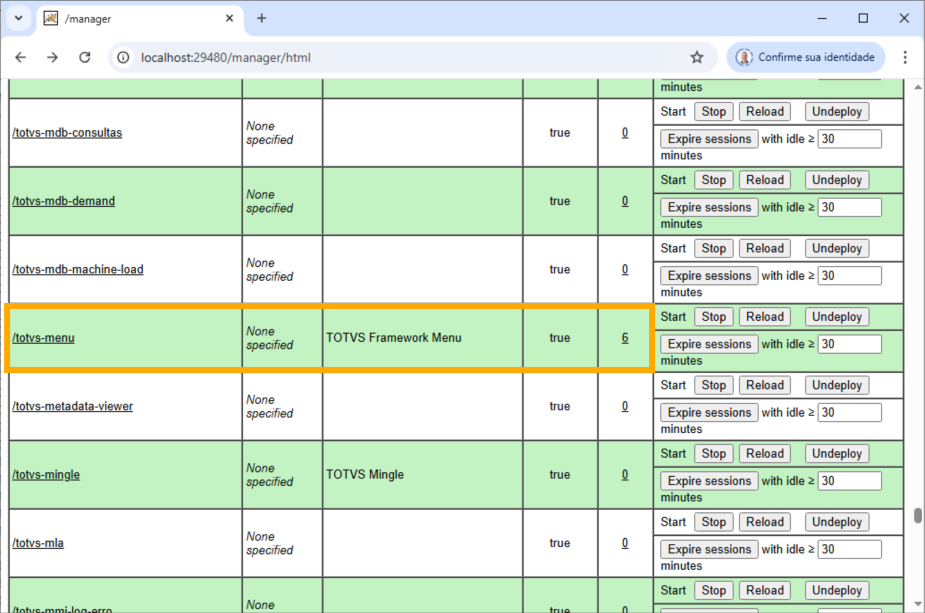
Task: Expire sessions for /totvs-mdb-machine-load
Action: pos(709,276)
